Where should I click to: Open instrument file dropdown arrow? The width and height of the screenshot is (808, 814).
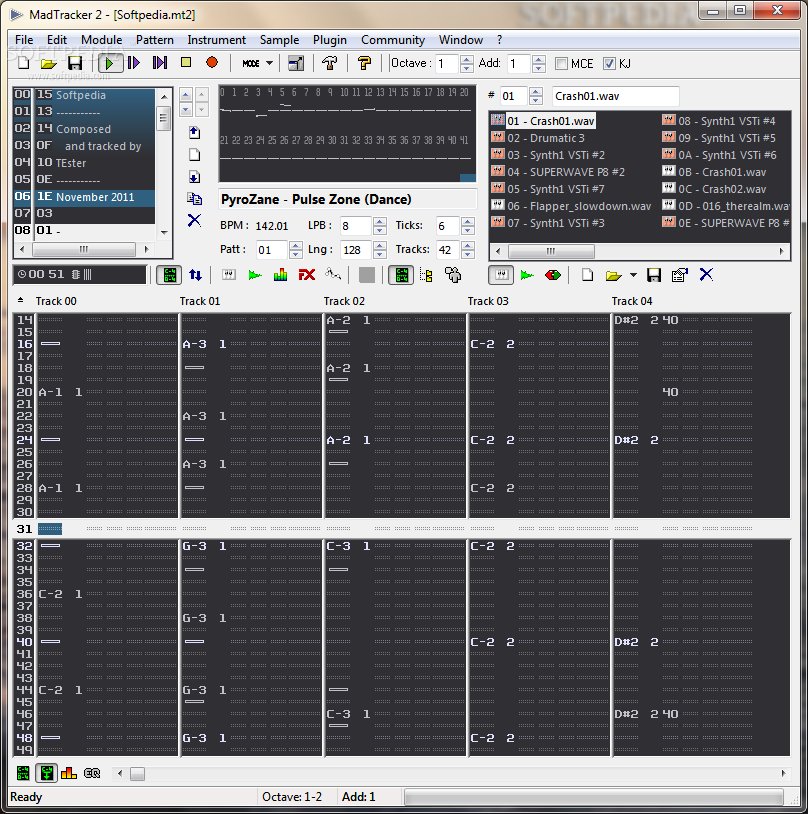[x=633, y=275]
